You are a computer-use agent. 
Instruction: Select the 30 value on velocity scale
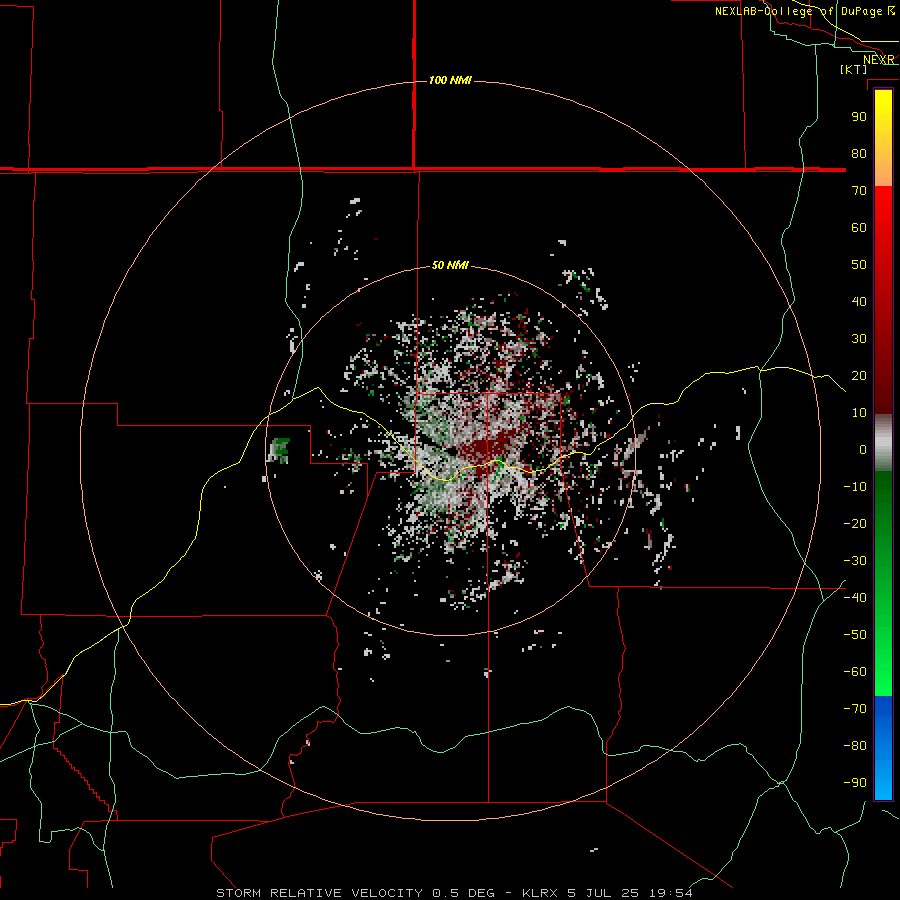coord(859,339)
